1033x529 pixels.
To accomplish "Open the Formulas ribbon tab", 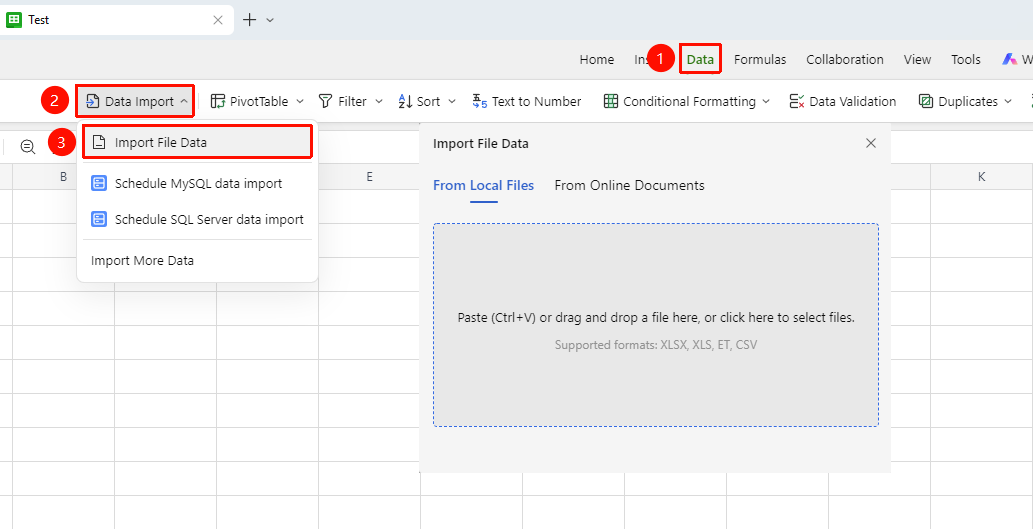I will tap(760, 59).
